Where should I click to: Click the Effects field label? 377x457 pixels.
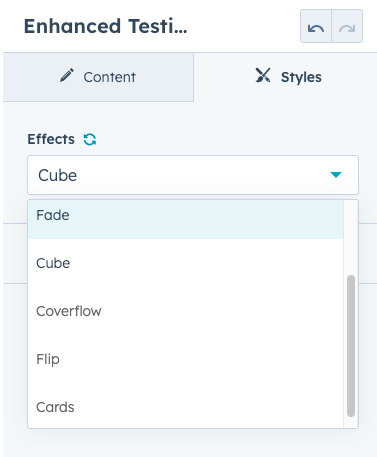point(51,139)
